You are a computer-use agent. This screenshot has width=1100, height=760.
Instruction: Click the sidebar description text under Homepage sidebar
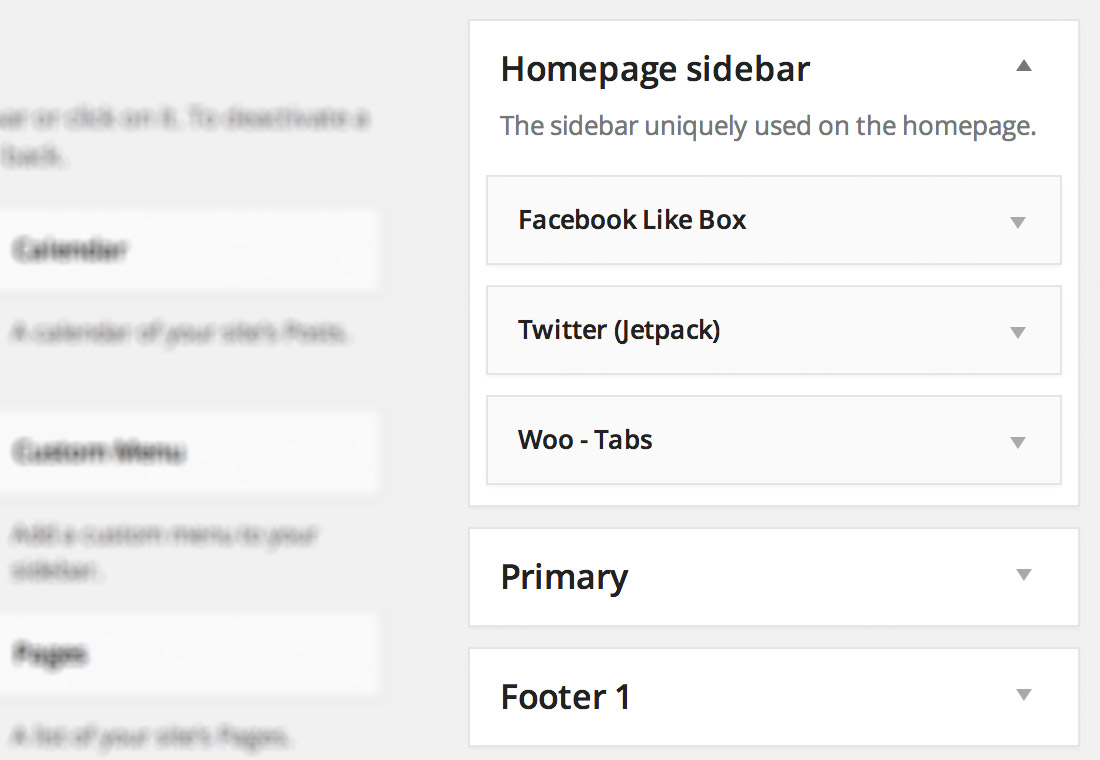click(x=768, y=125)
